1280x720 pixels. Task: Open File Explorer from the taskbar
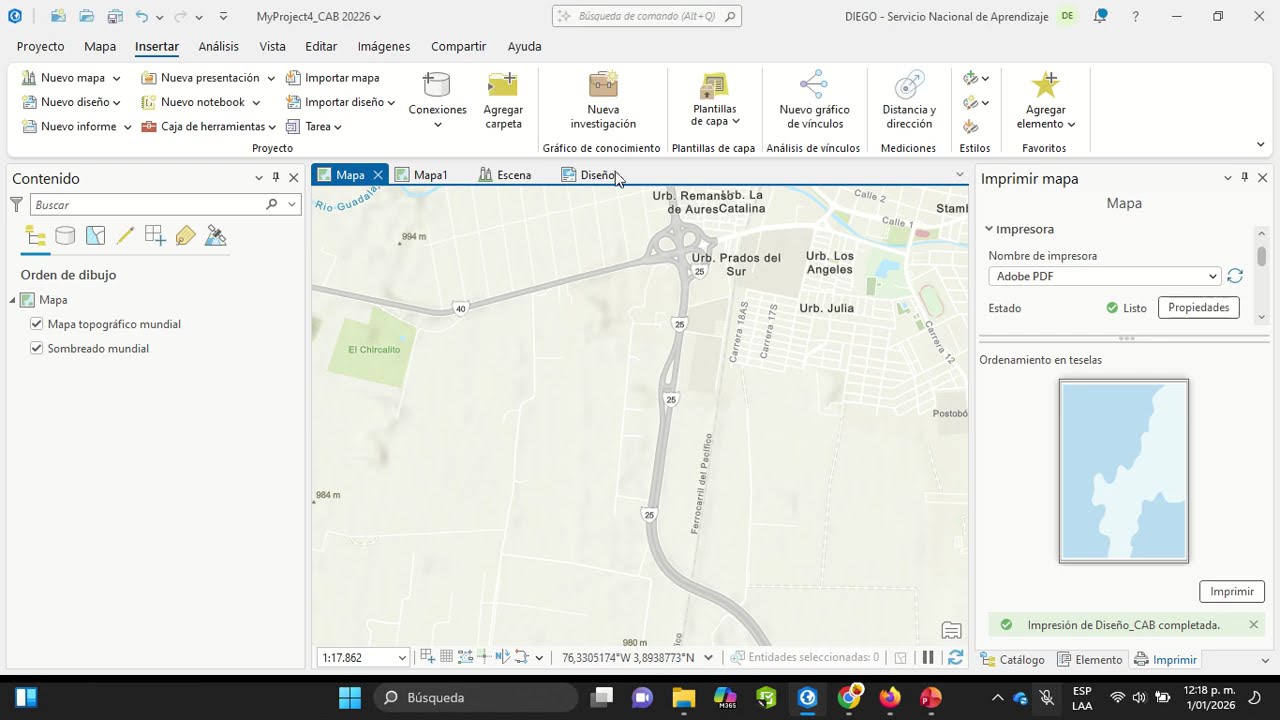tap(683, 697)
